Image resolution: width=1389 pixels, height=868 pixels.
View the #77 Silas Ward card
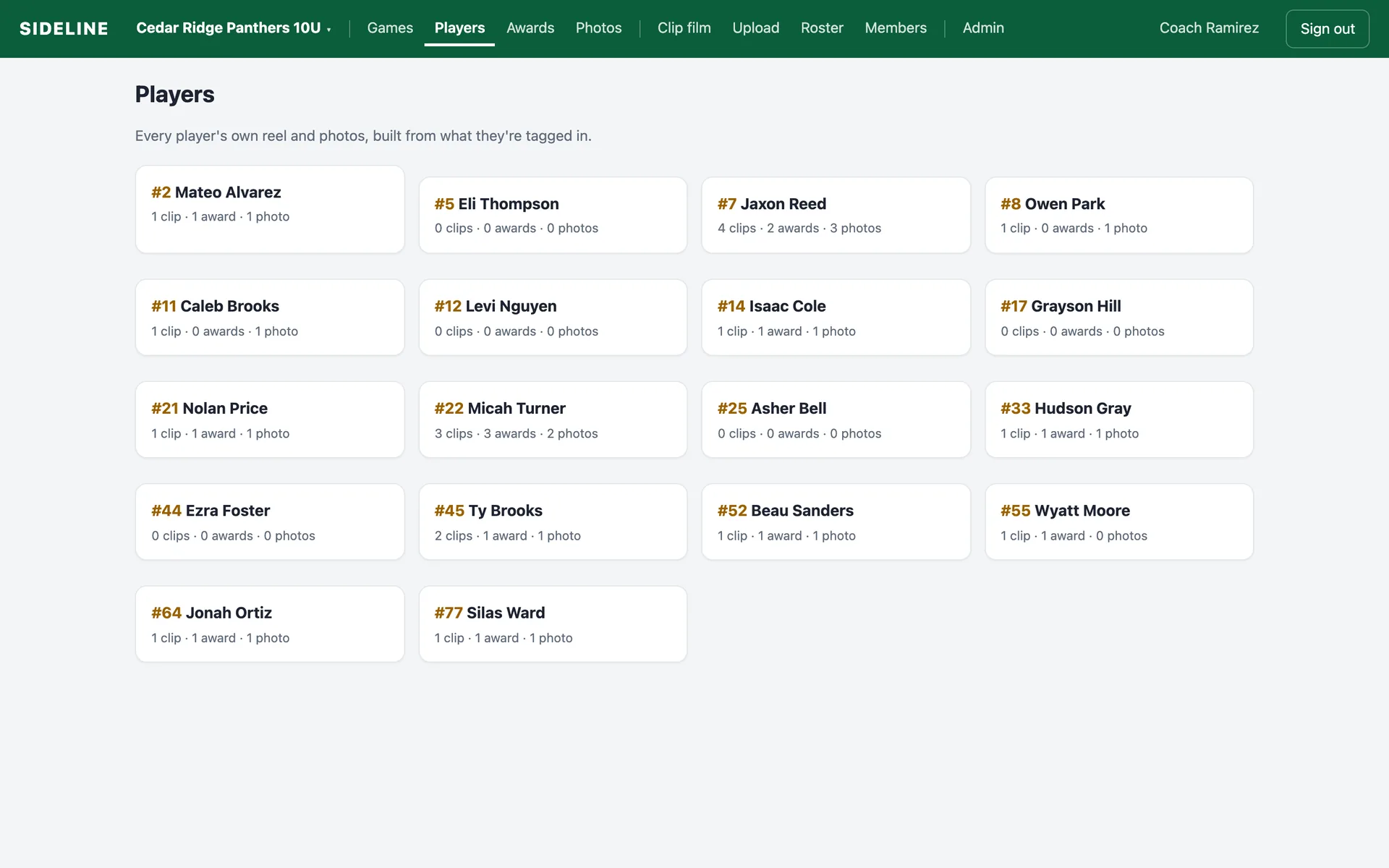553,624
